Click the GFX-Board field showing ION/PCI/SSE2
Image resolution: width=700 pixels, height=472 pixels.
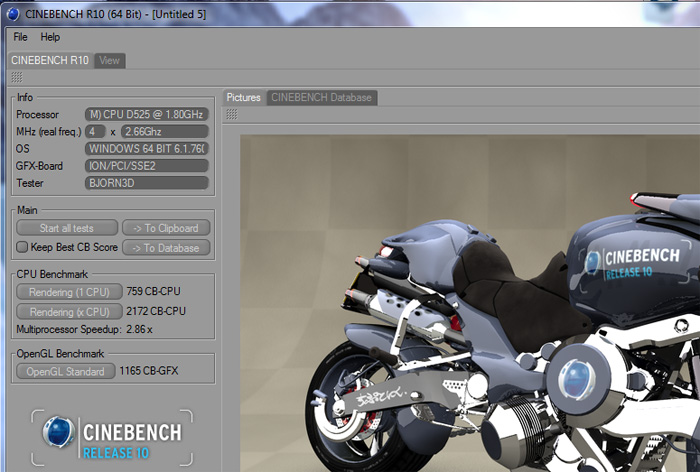pos(146,166)
